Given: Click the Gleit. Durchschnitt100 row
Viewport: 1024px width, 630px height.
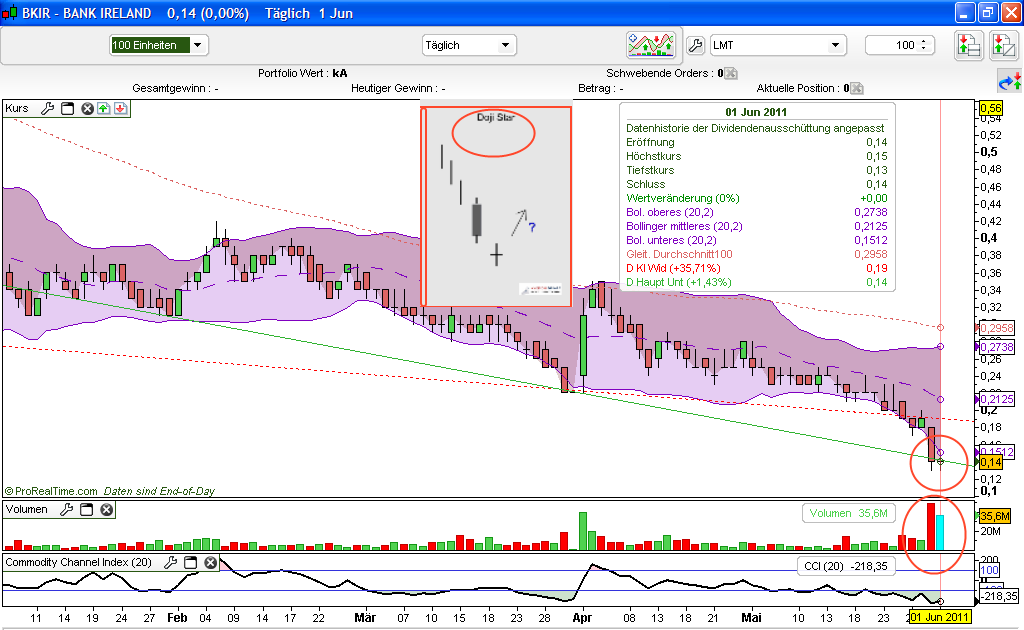Looking at the screenshot, I should click(757, 254).
